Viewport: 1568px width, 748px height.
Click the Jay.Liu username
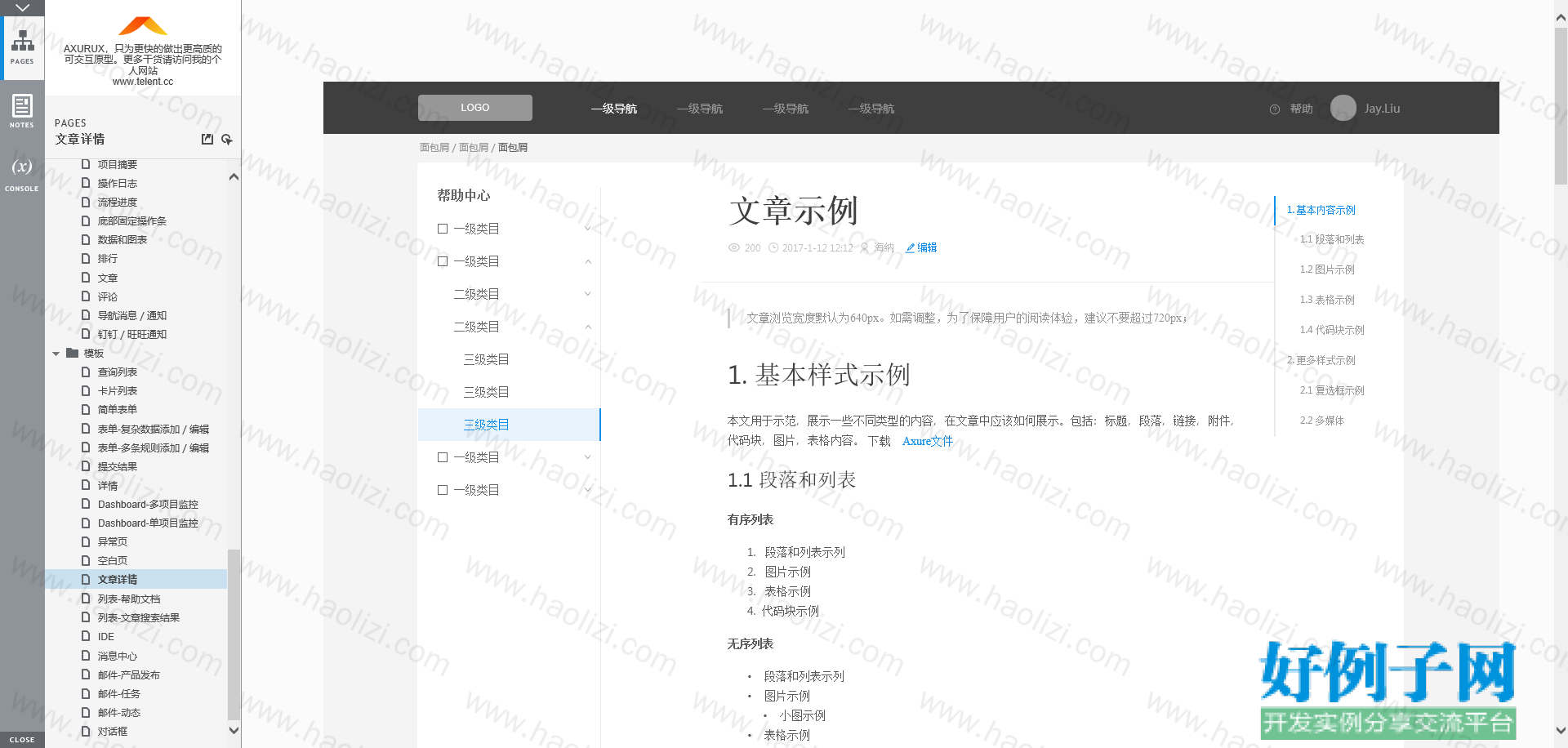(1382, 109)
